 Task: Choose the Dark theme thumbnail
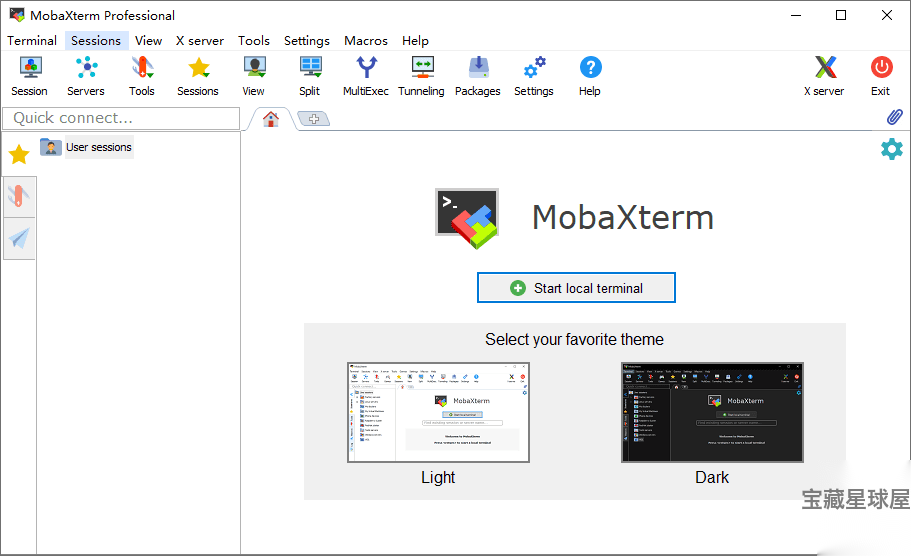pyautogui.click(x=712, y=412)
